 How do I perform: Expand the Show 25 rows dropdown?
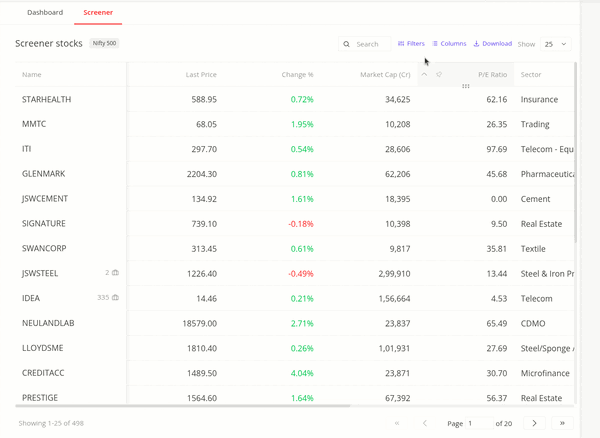pos(556,44)
